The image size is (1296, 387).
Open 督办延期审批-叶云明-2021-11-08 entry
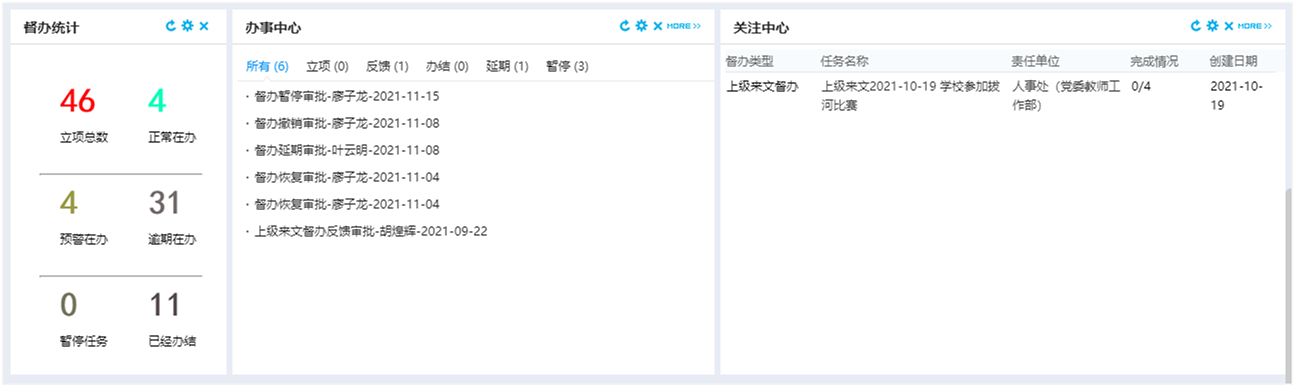coord(346,150)
